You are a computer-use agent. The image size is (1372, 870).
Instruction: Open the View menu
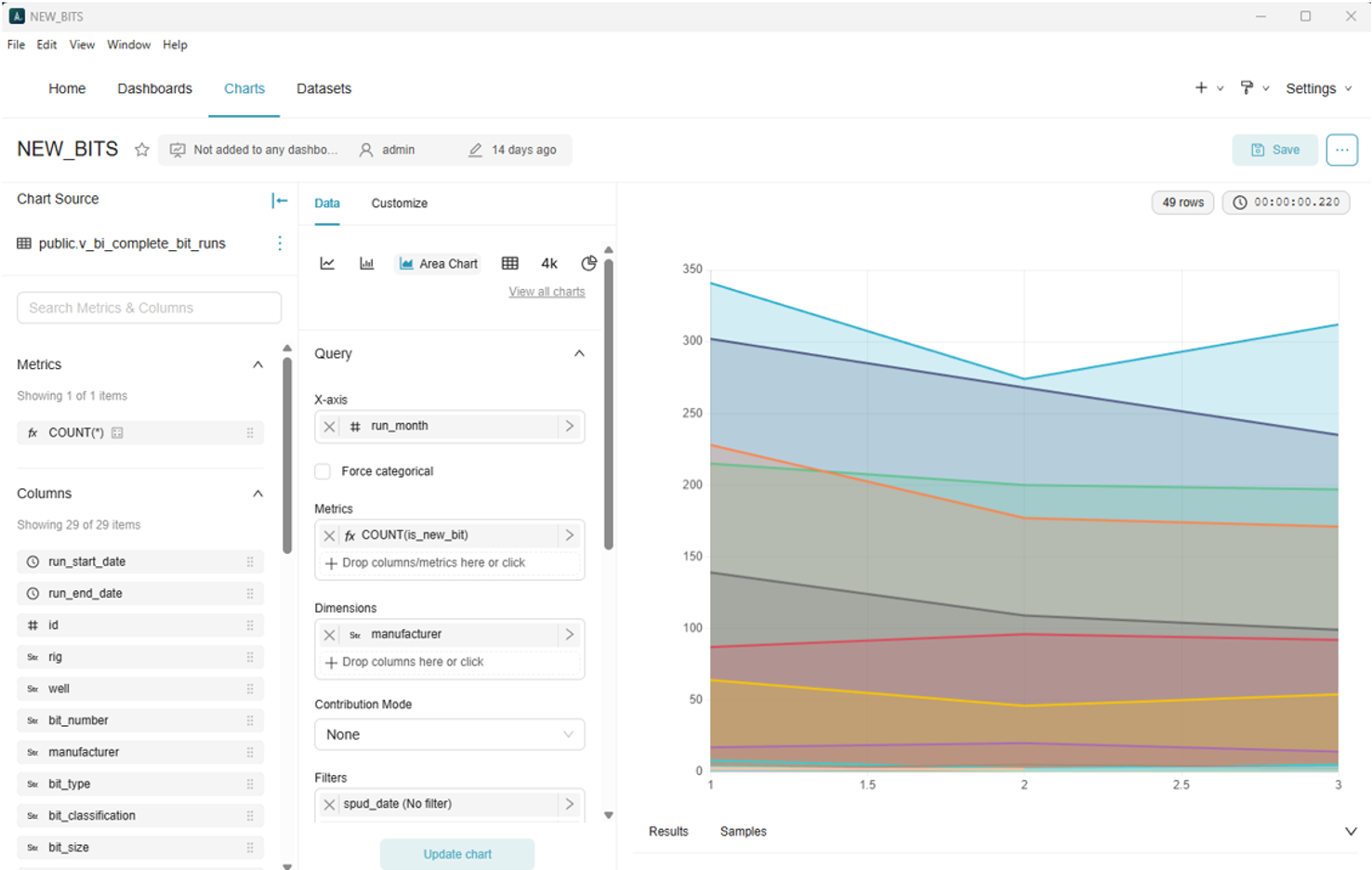pos(82,45)
